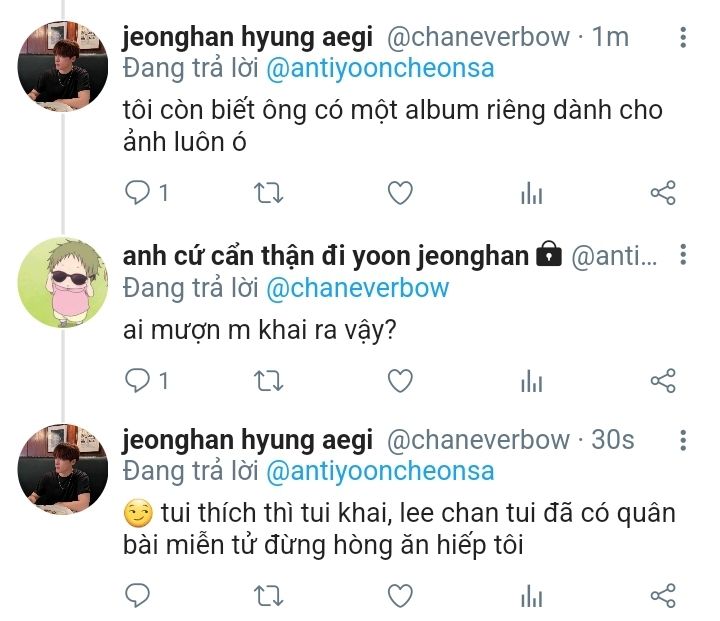Open more options for middle tweet
This screenshot has width=720, height=621.
coord(683,254)
